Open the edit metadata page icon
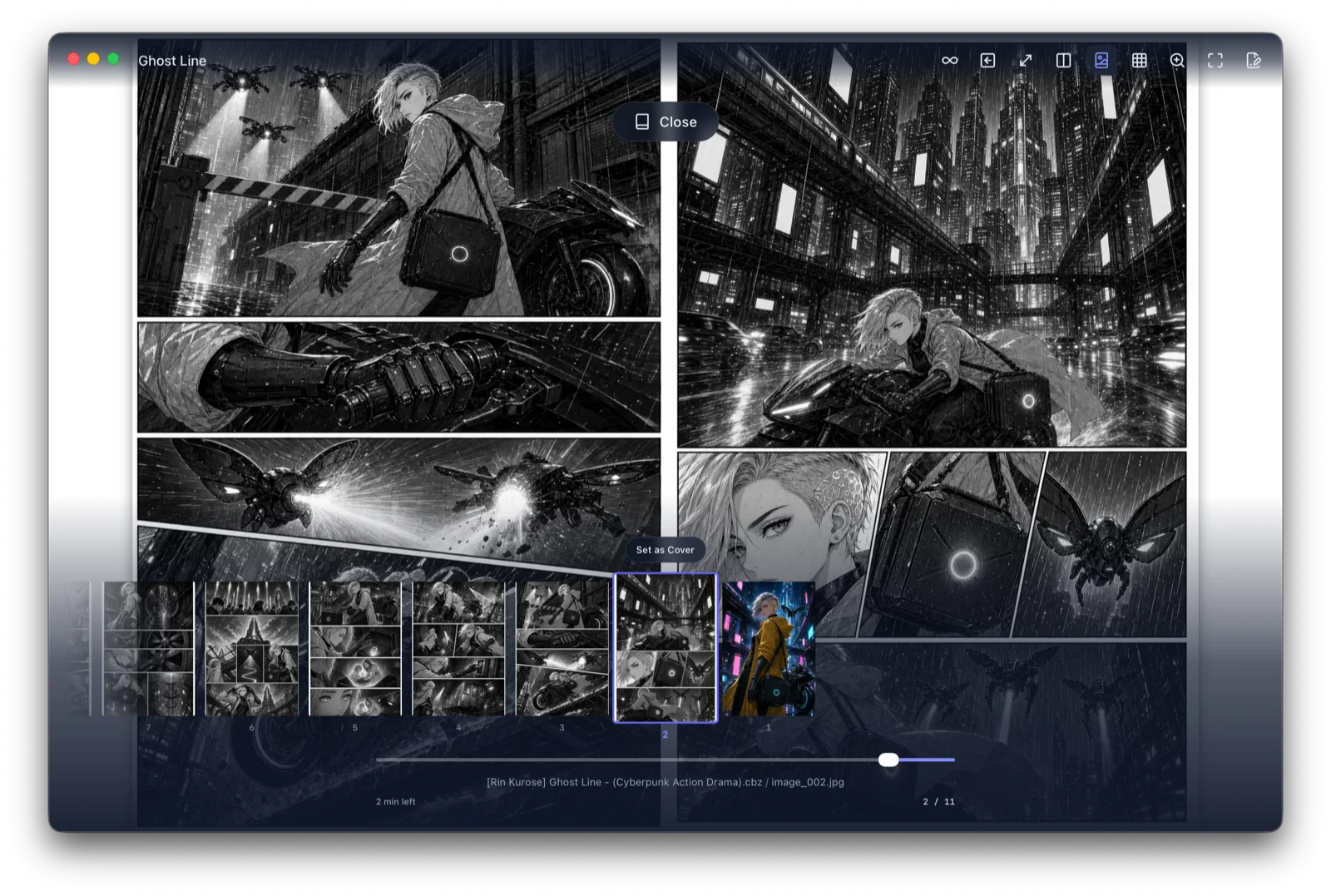Viewport: 1331px width, 896px height. [1254, 61]
